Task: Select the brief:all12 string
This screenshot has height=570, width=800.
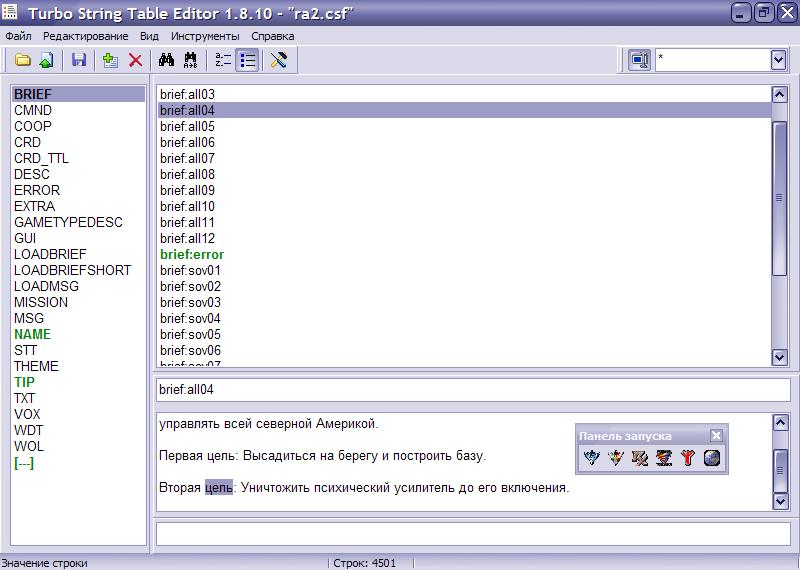Action: 464,238
